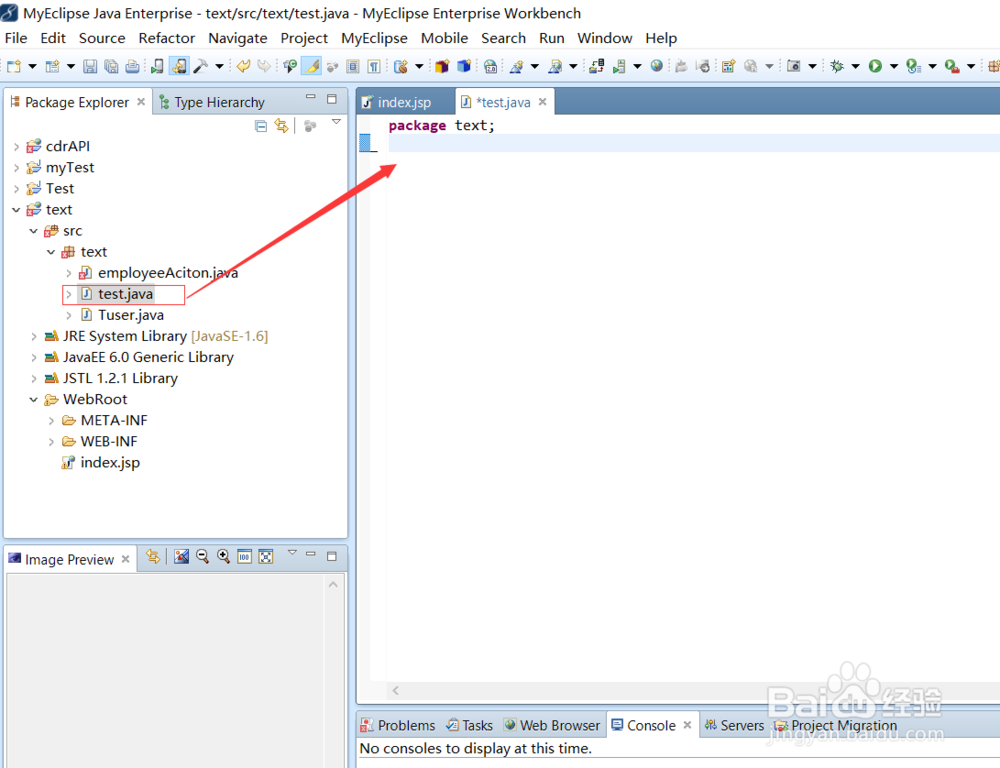
Task: Click zoom in icon in Image Preview
Action: click(223, 557)
